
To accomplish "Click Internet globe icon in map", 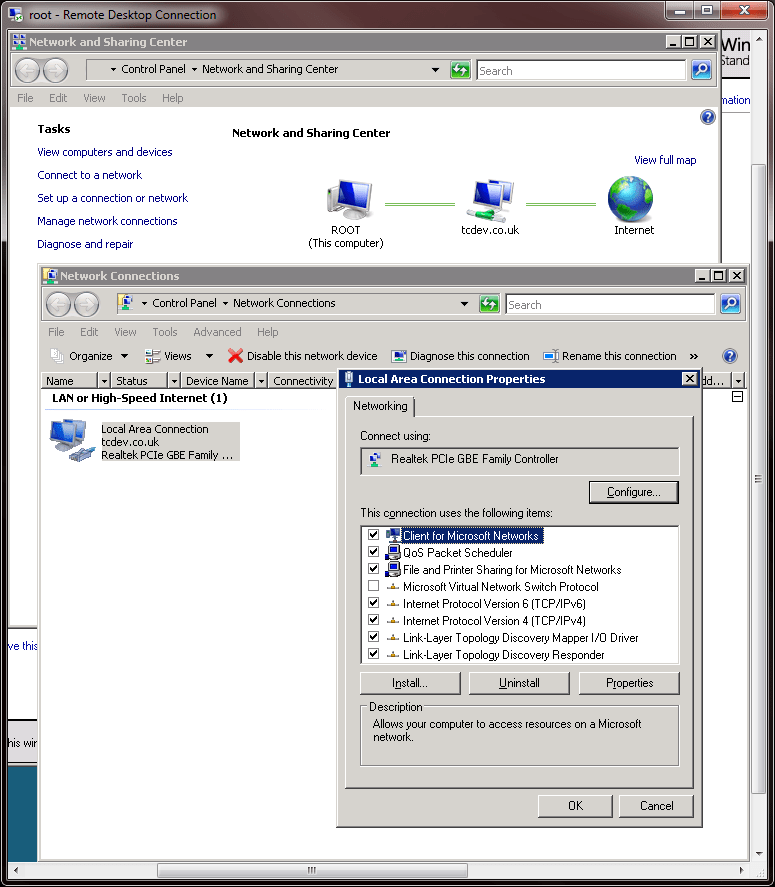I will point(630,199).
